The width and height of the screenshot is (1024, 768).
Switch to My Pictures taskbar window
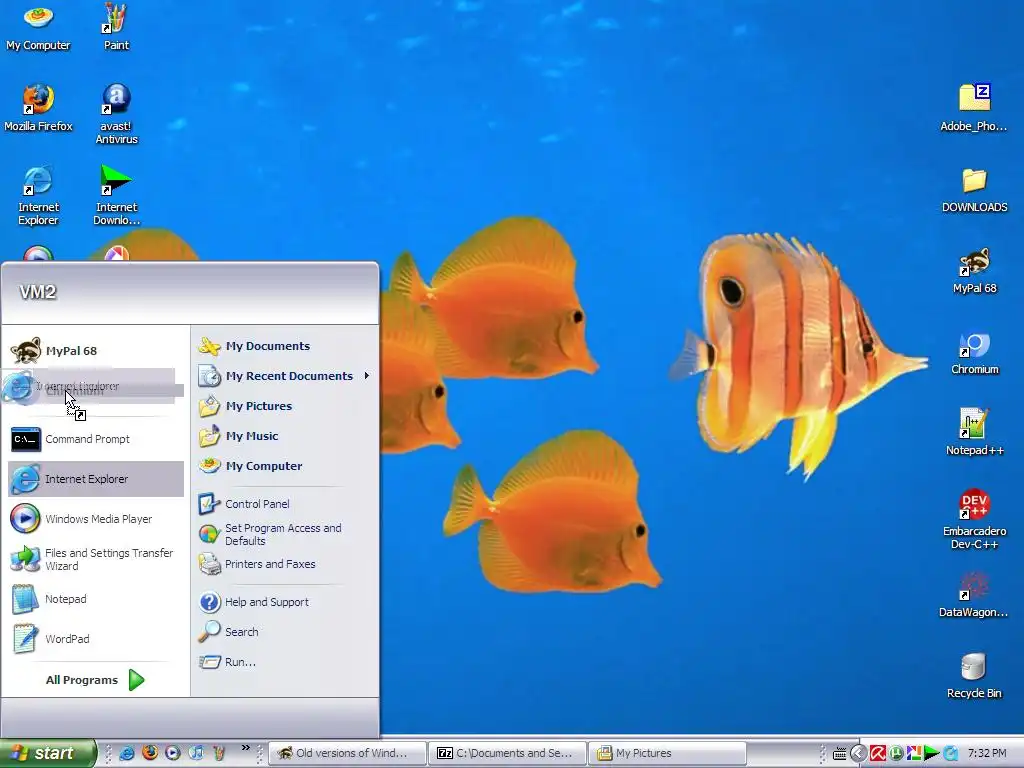pyautogui.click(x=667, y=753)
